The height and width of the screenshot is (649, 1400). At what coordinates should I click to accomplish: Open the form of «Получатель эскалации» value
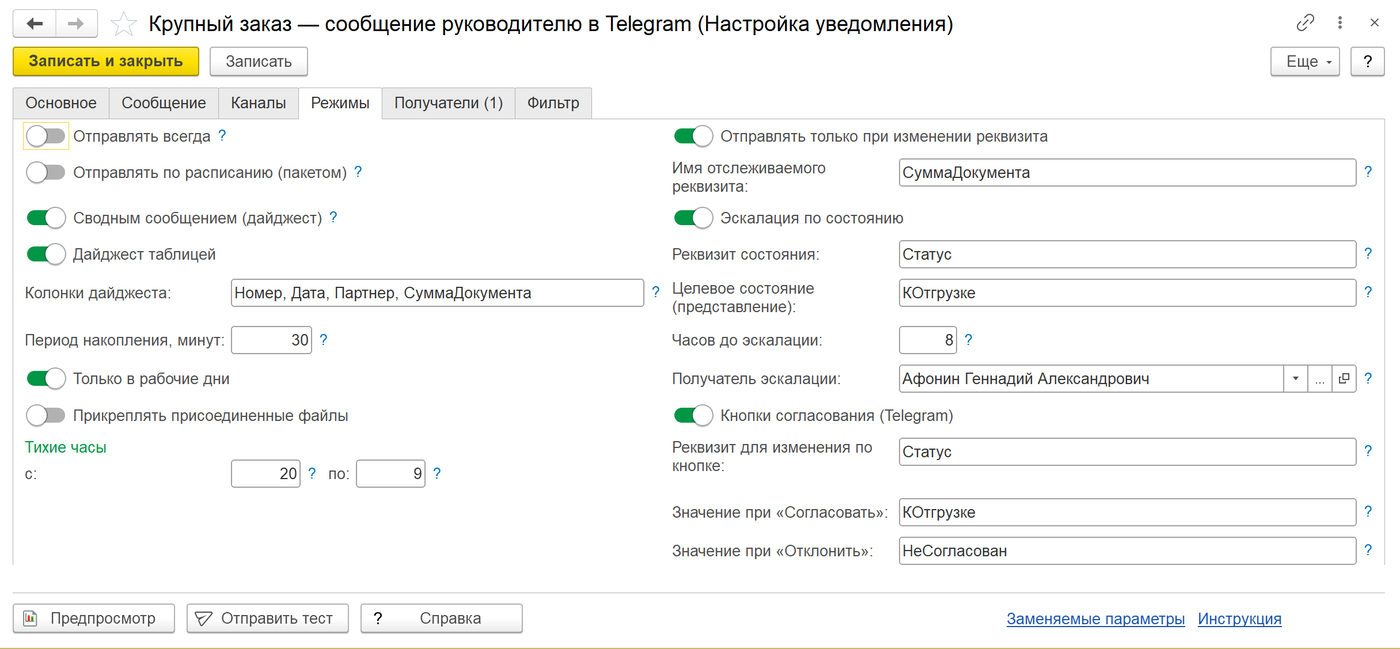pos(1344,379)
